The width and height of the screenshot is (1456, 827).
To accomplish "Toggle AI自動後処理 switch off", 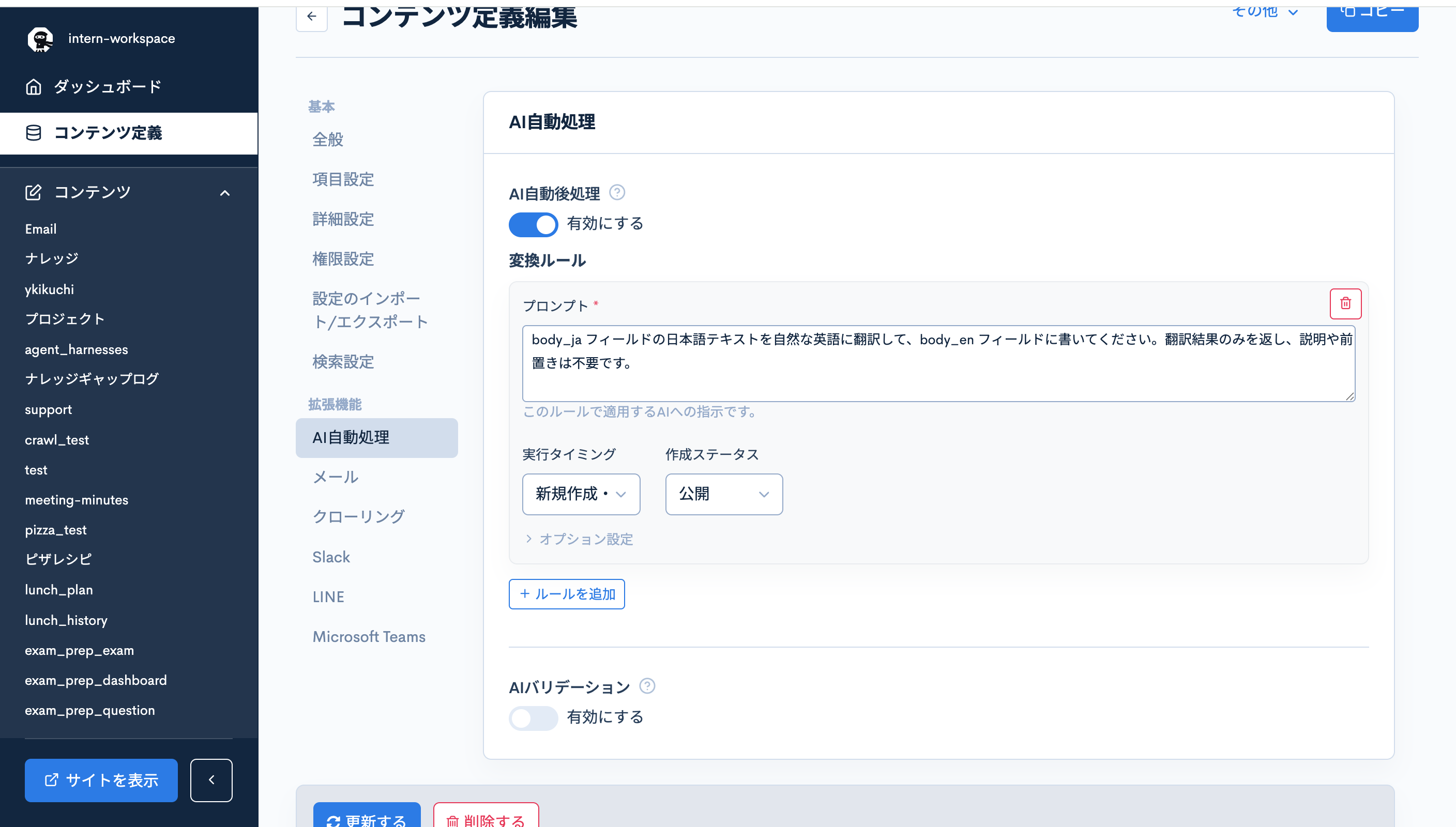I will 533,224.
